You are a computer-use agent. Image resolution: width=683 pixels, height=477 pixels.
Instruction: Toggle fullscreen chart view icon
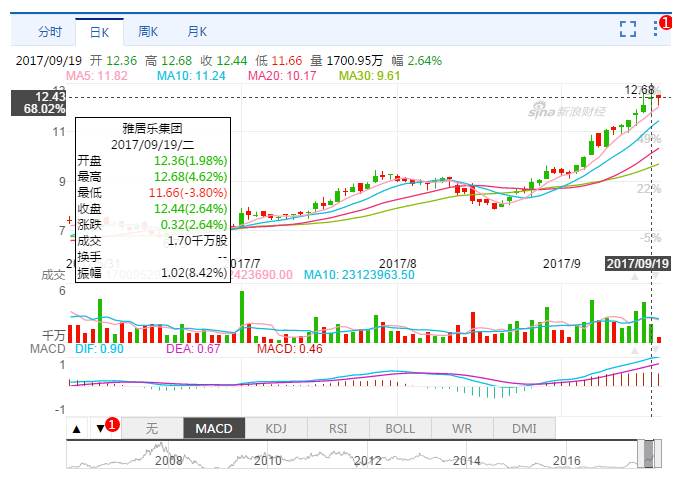pyautogui.click(x=628, y=29)
